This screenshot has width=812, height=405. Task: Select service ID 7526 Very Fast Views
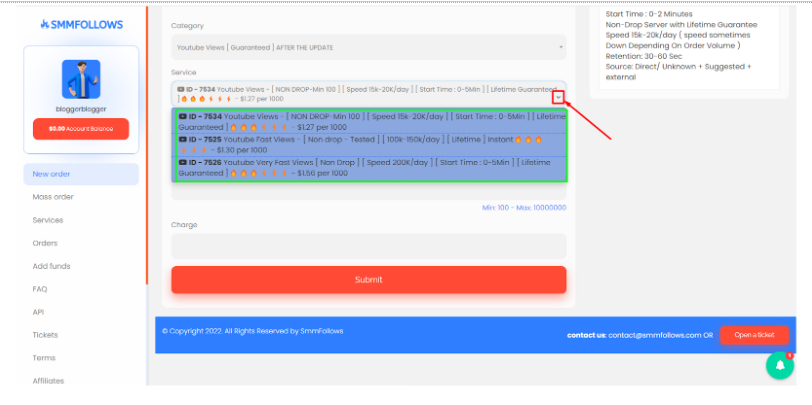371,168
